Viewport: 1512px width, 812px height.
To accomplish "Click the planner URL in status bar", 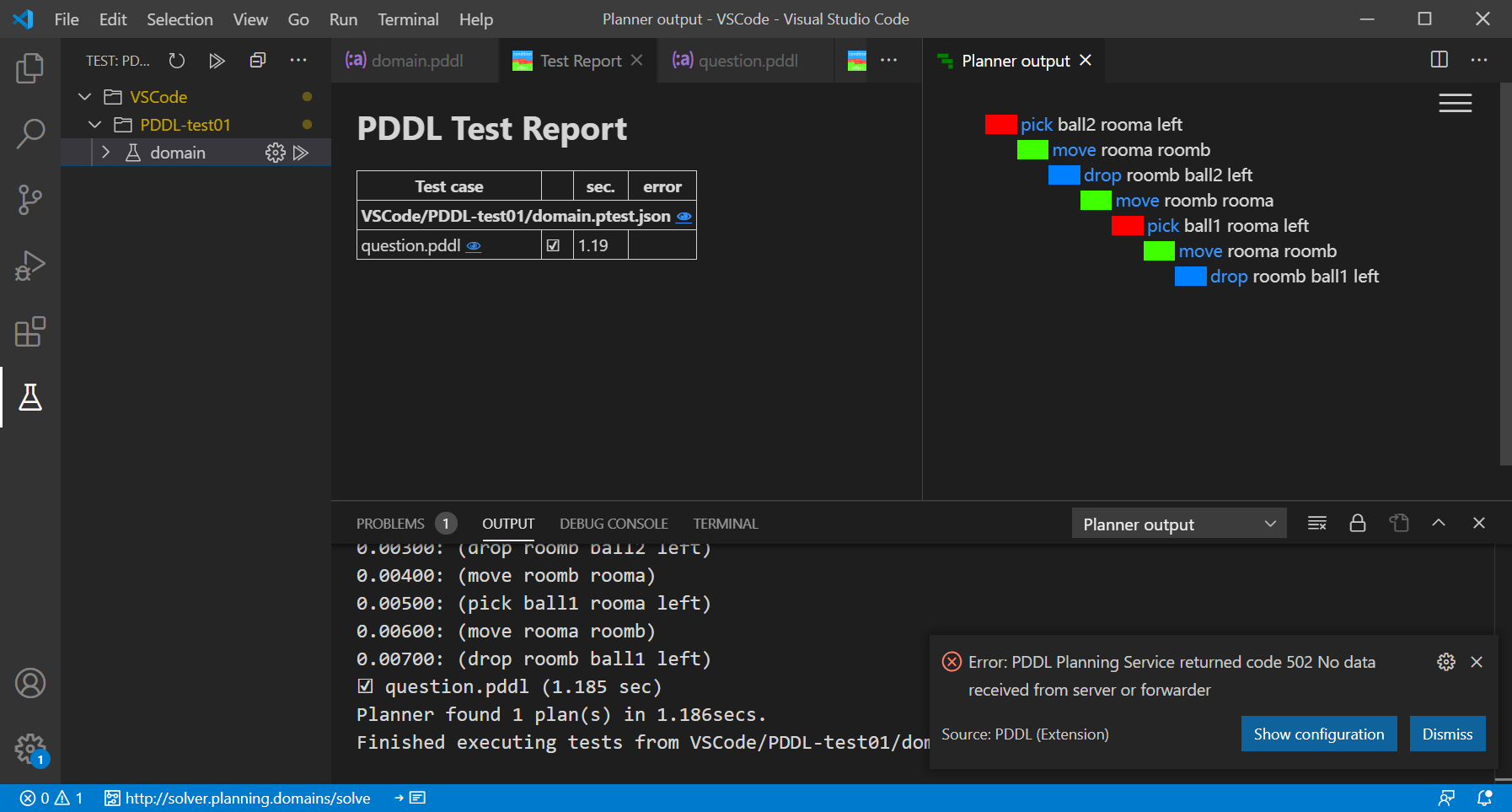I will tap(238, 798).
